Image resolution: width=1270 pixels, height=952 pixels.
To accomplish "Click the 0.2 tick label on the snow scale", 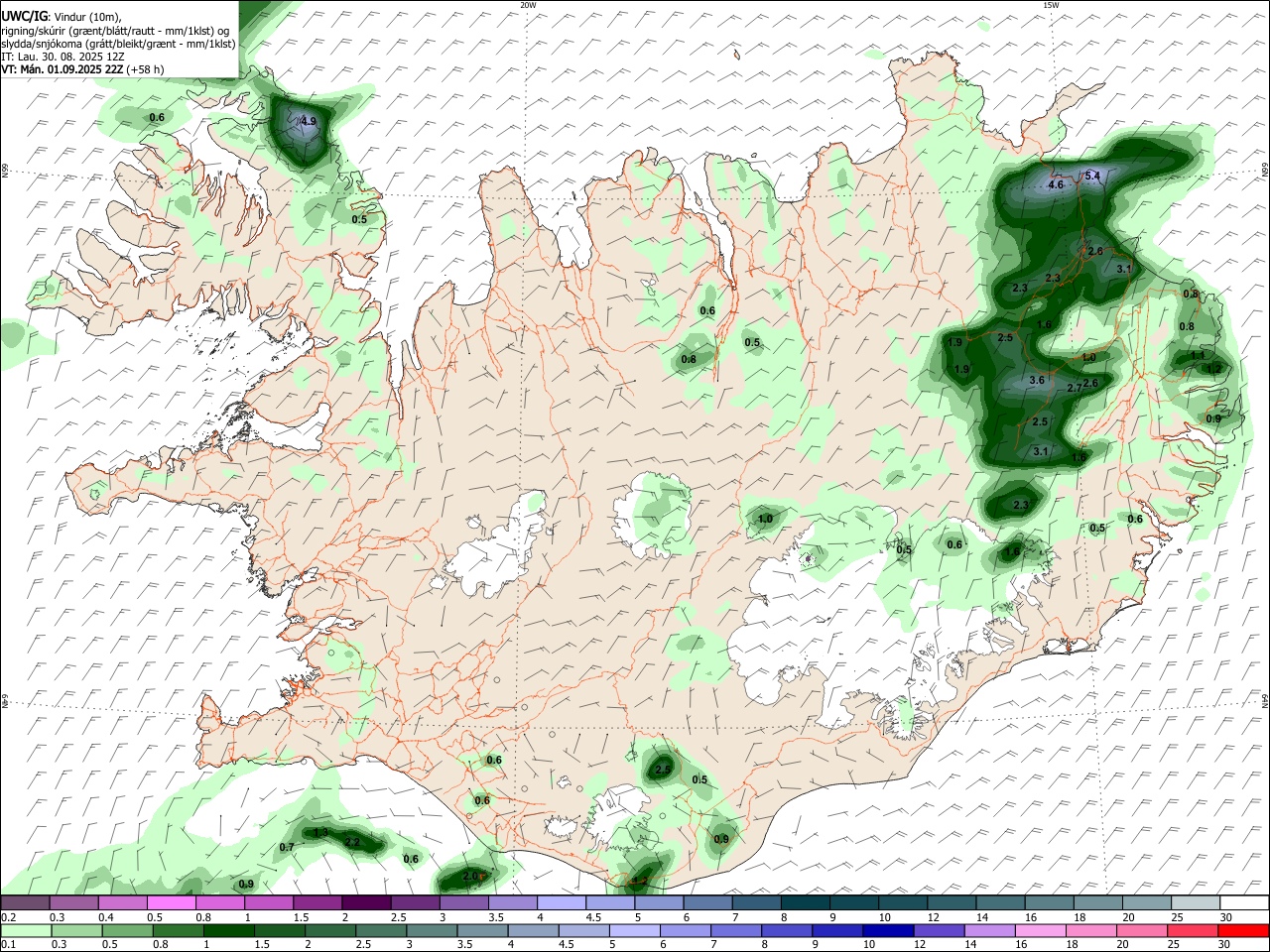I will [x=8, y=917].
